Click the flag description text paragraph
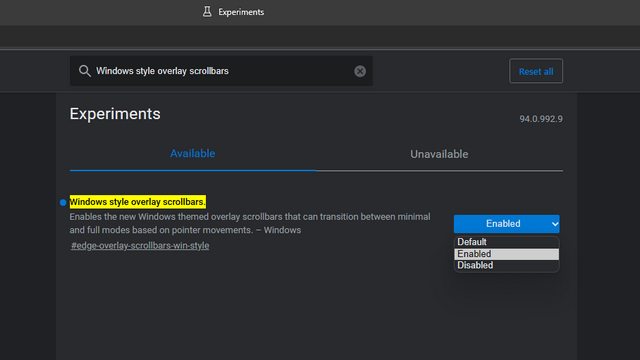The image size is (640, 360). 250,223
